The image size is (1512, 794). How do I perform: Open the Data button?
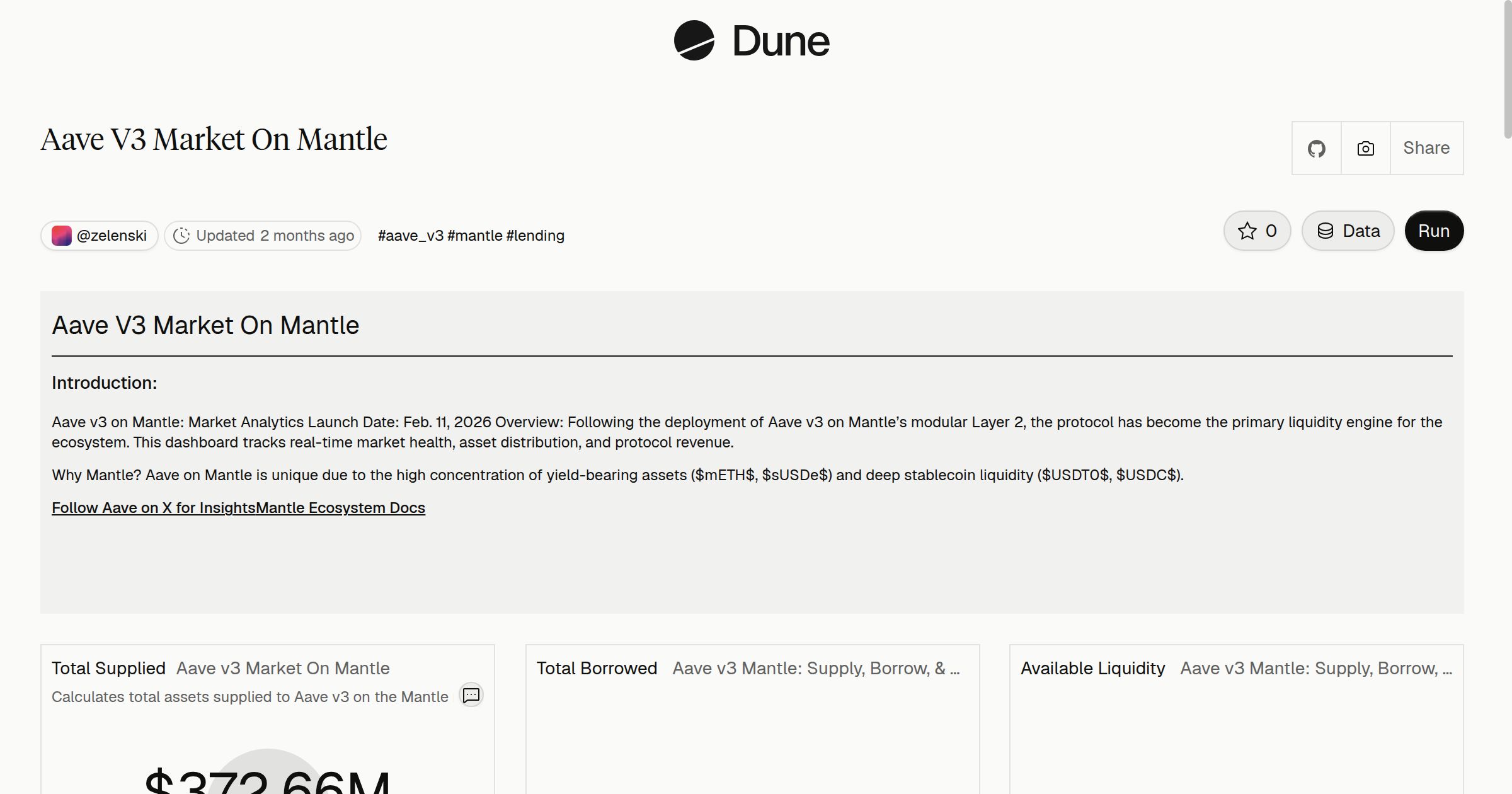tap(1348, 231)
